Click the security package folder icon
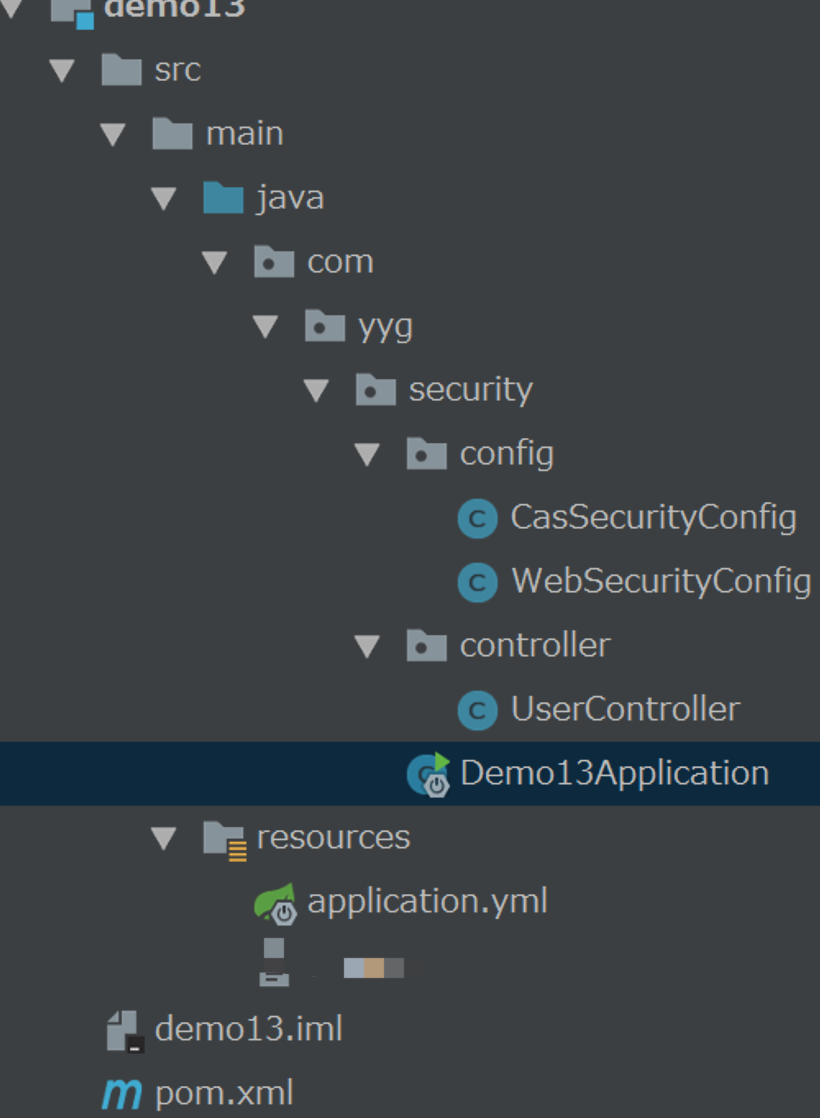Viewport: 820px width, 1118px height. [375, 390]
